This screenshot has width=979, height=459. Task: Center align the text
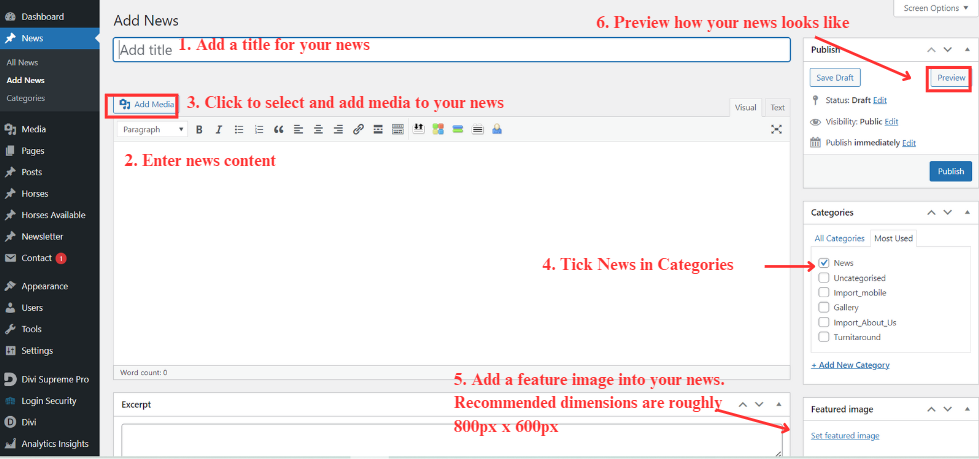(318, 130)
